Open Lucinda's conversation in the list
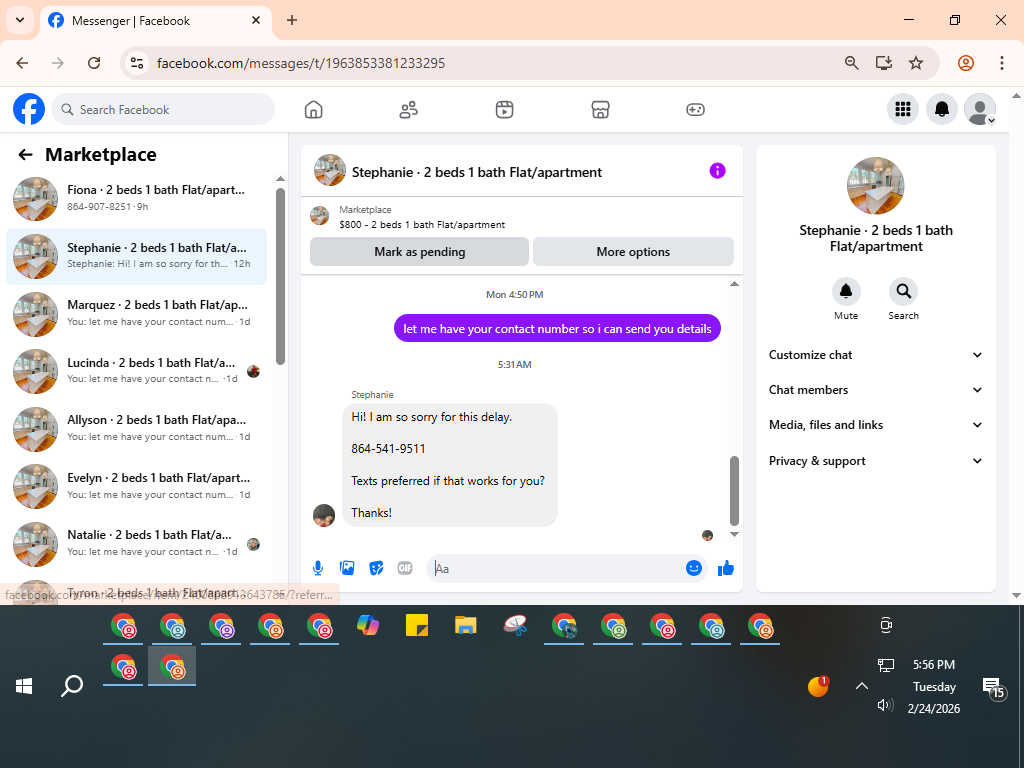Screen dimensions: 1024x768 (x=136, y=371)
